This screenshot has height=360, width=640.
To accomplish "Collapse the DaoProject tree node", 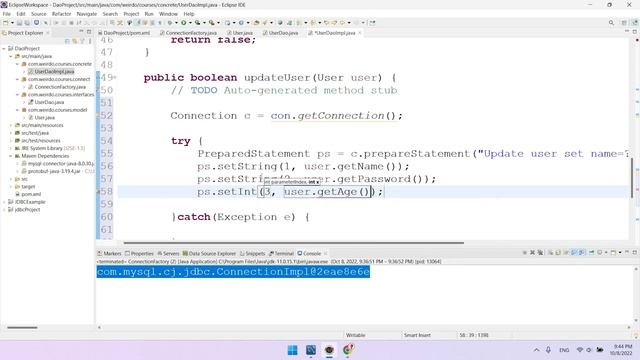I will (x=4, y=48).
